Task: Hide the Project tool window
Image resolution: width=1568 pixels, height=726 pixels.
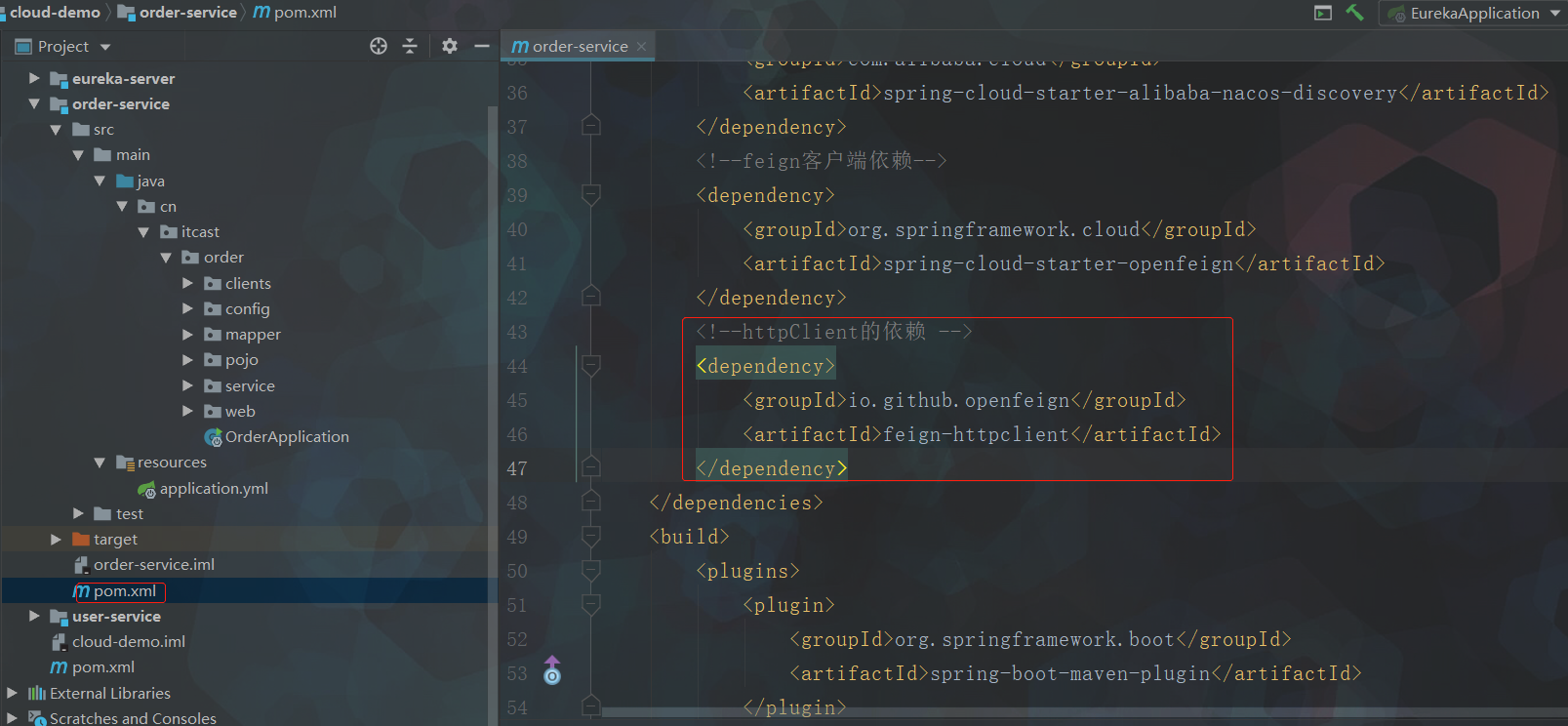Action: tap(482, 46)
